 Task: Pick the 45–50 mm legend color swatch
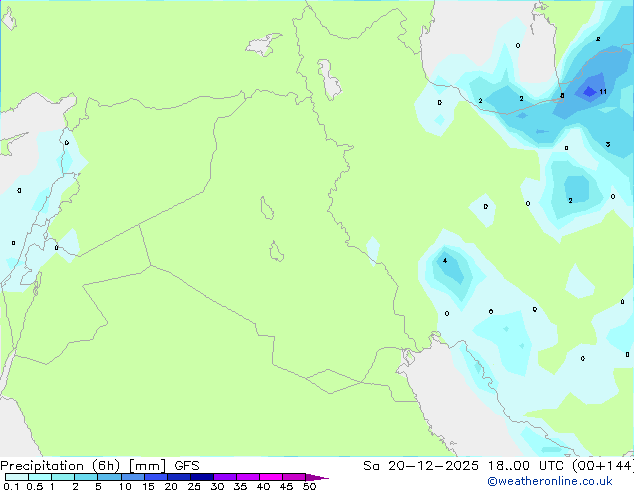[x=294, y=477]
